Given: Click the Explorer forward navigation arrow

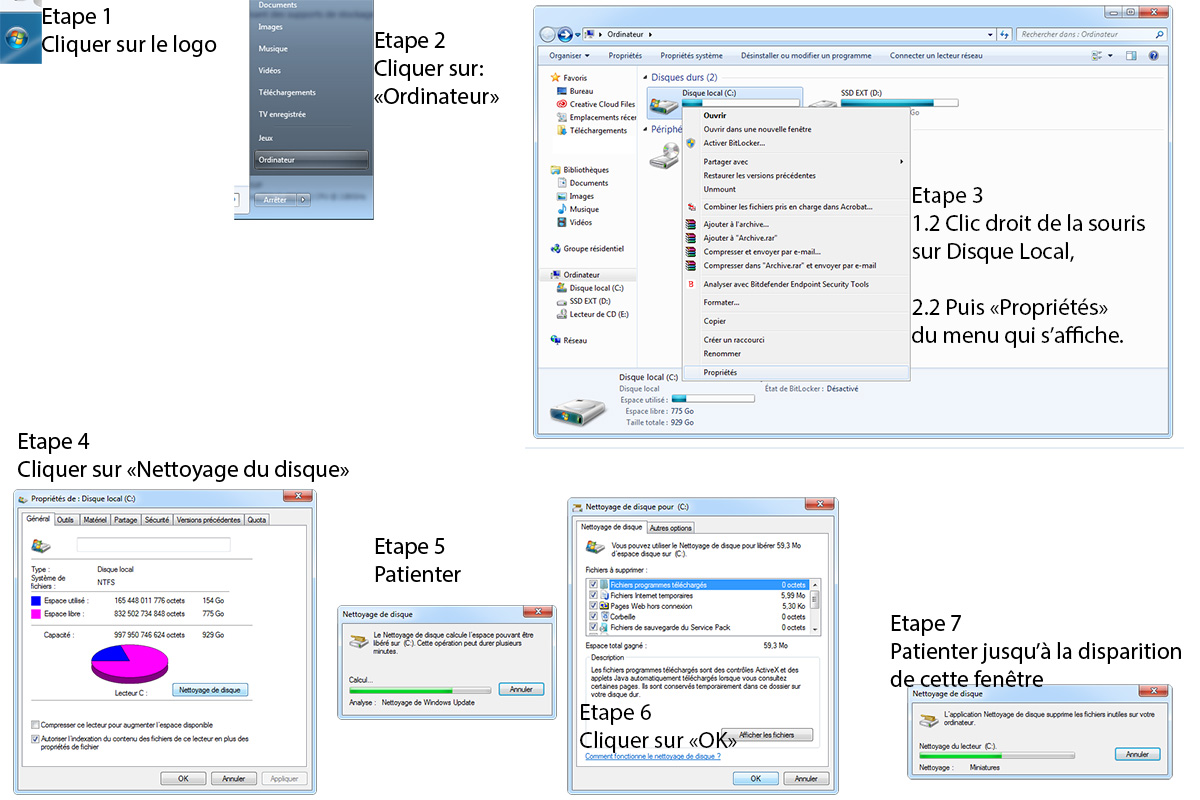Looking at the screenshot, I should tap(566, 34).
